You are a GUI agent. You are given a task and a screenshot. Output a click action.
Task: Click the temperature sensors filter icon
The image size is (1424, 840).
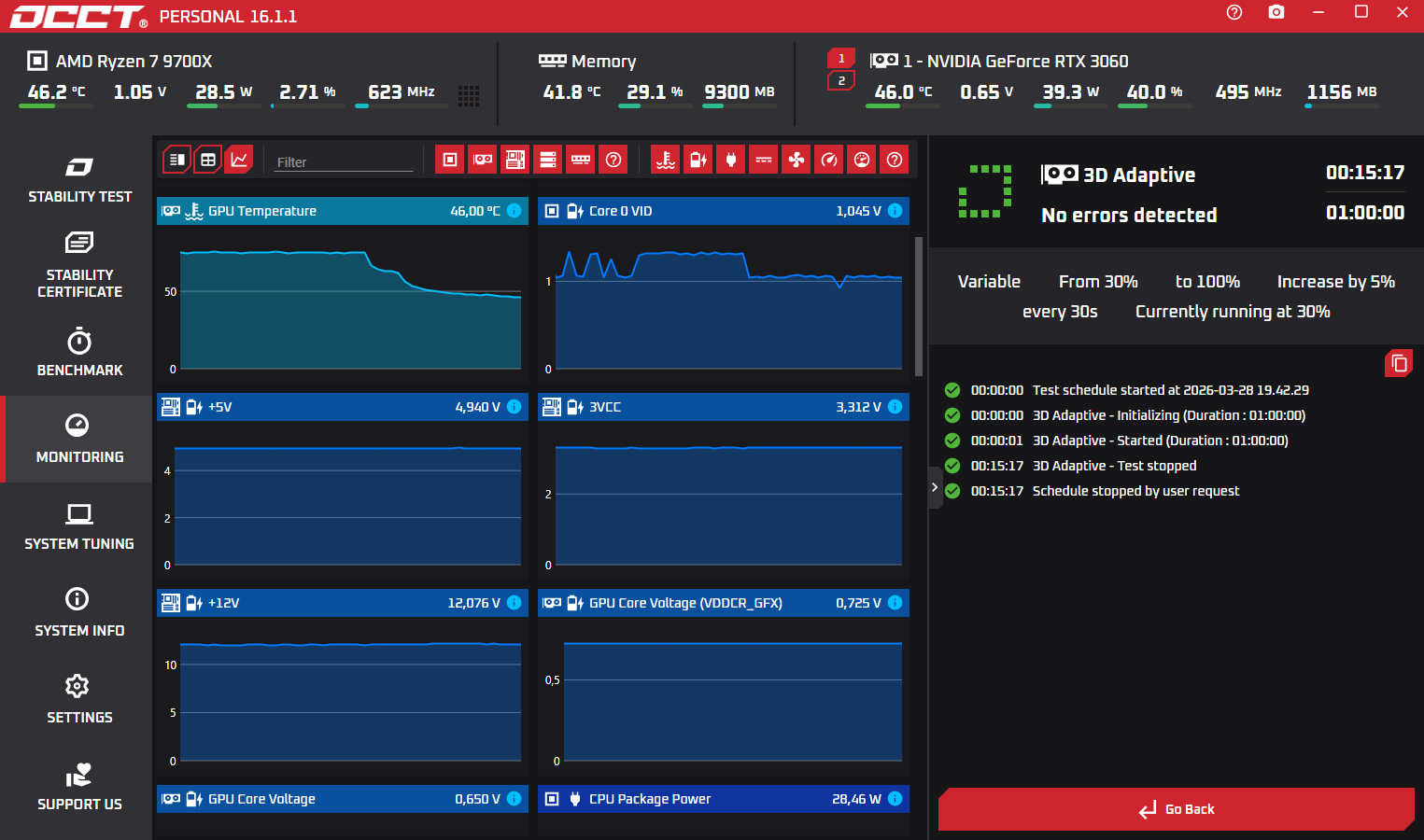pyautogui.click(x=666, y=160)
